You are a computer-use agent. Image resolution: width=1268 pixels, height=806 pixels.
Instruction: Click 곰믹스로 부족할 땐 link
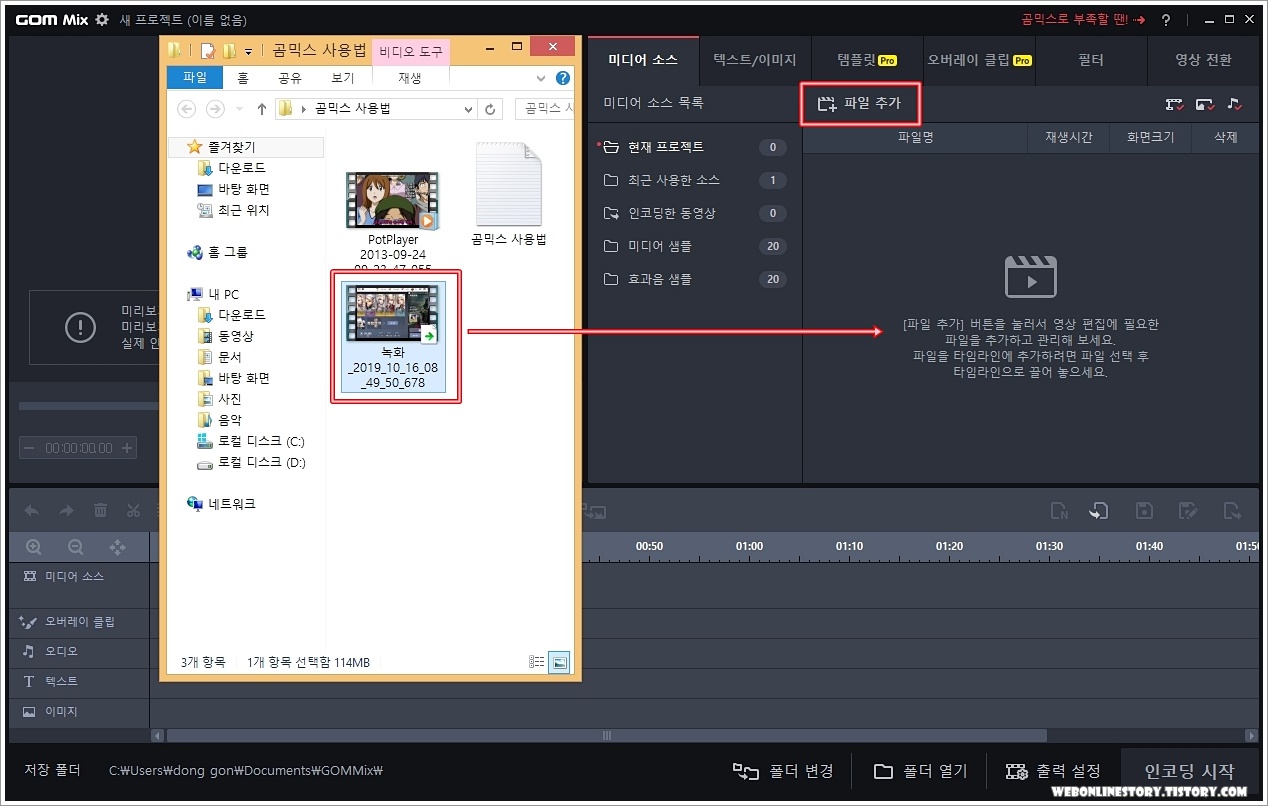point(1083,20)
